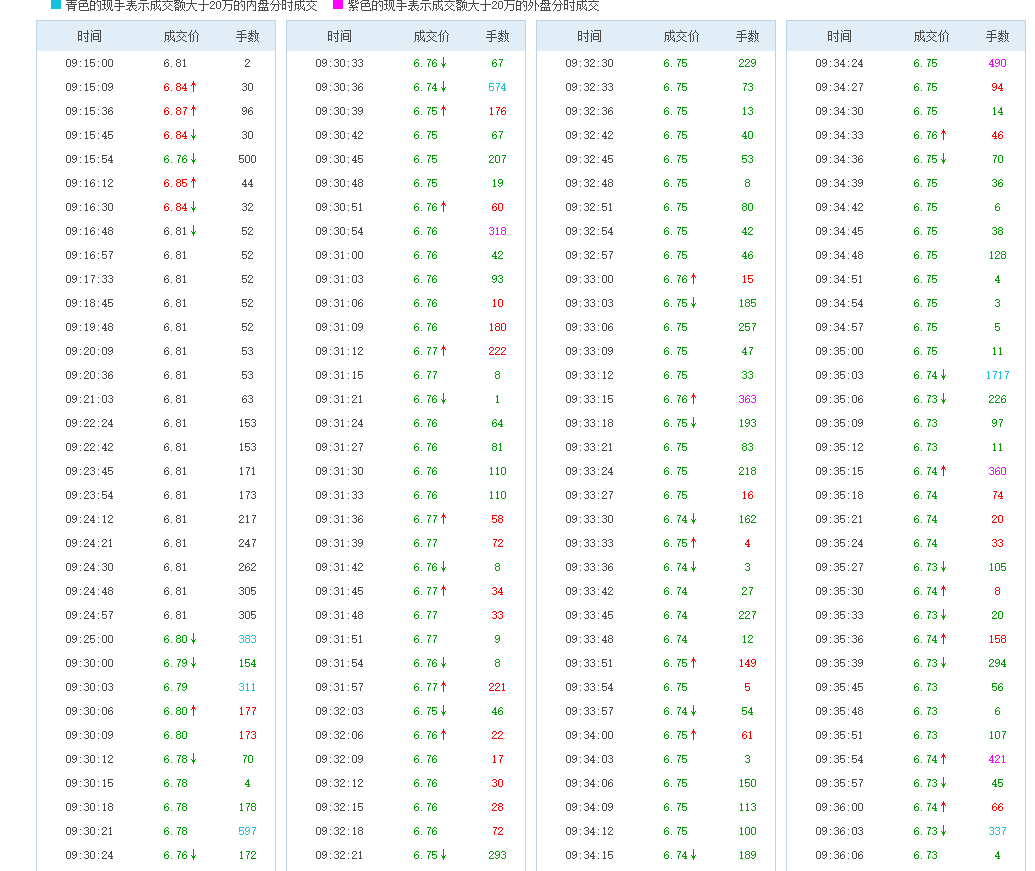Click cyan volume 311 at 09:30:03
This screenshot has width=1035, height=871.
tap(248, 687)
